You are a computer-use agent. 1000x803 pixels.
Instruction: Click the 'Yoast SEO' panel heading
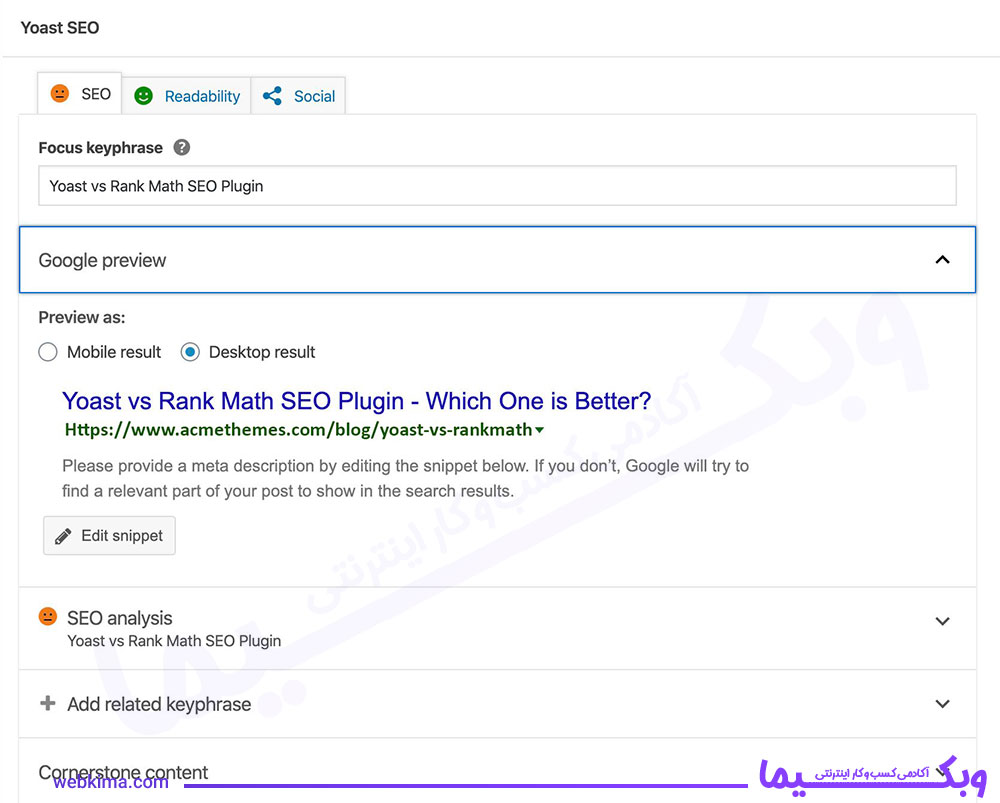(x=60, y=27)
